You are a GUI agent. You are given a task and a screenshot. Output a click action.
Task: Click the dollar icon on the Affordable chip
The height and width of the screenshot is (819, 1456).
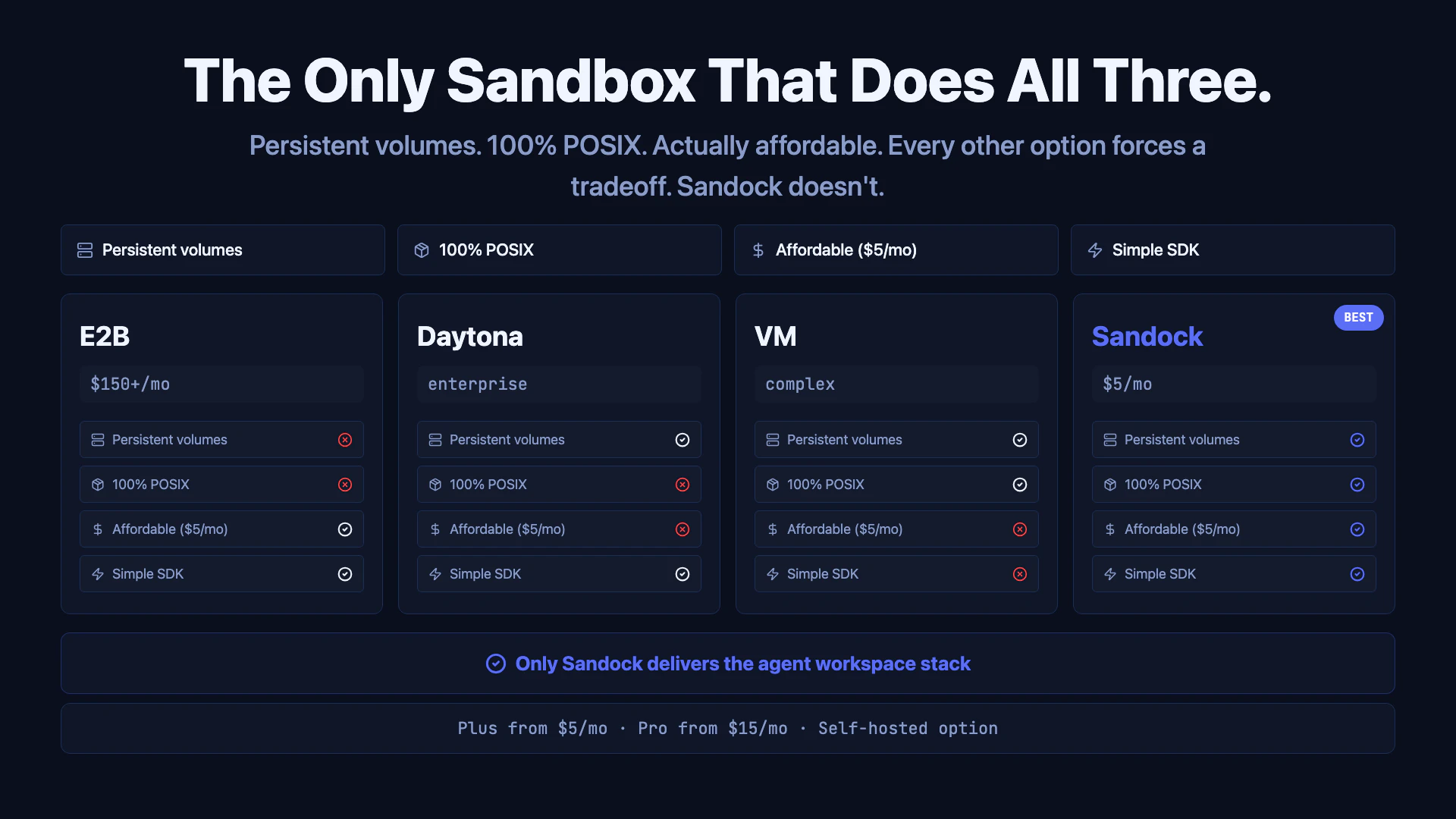(758, 249)
